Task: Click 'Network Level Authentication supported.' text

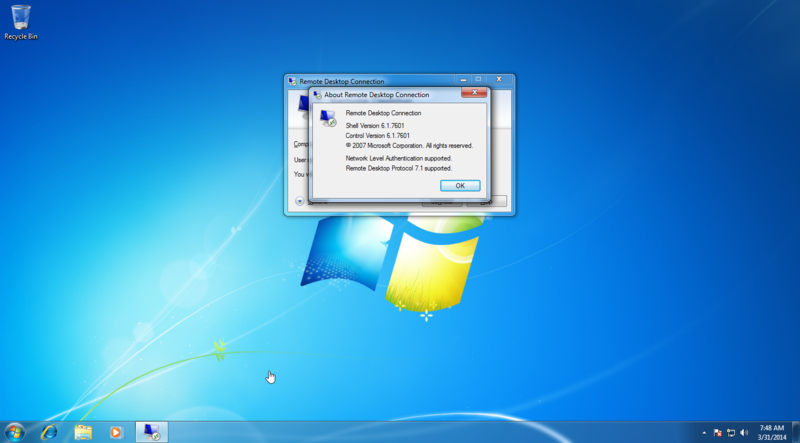Action: 398,158
